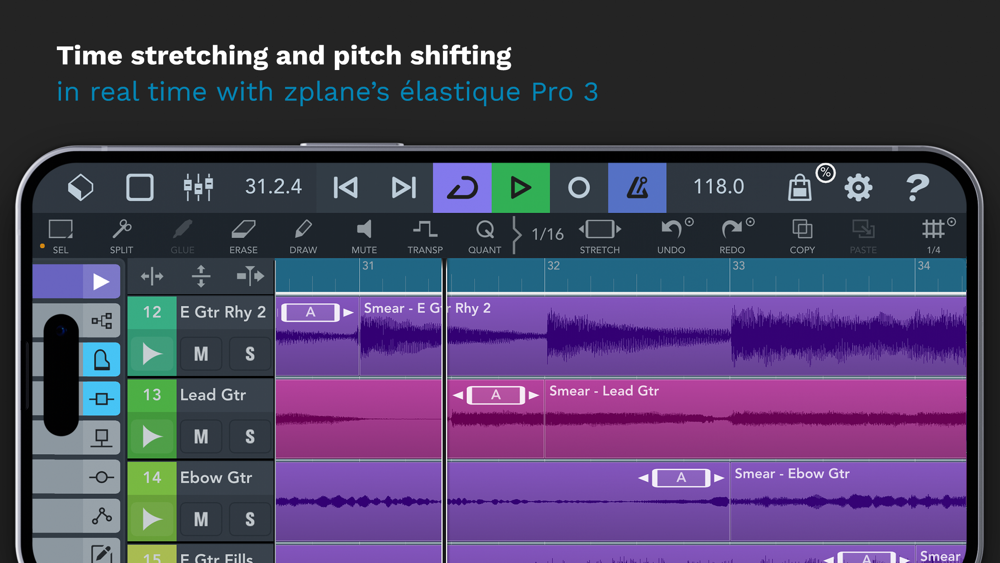Select the ERASE tool
The height and width of the screenshot is (563, 1000).
coord(243,236)
